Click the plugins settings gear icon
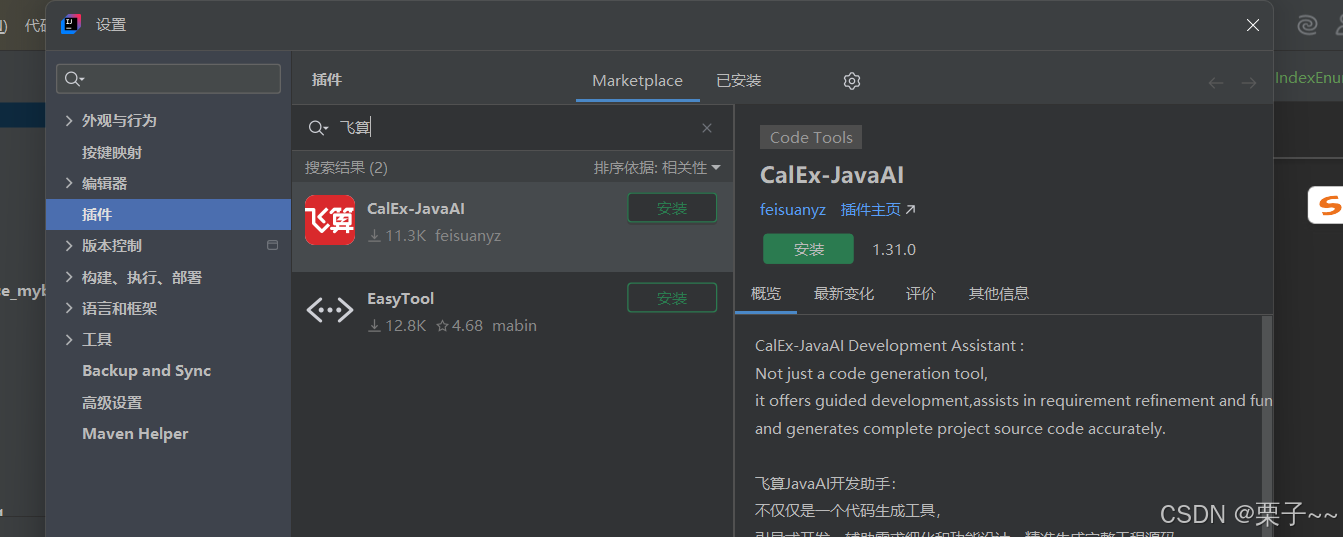 852,81
